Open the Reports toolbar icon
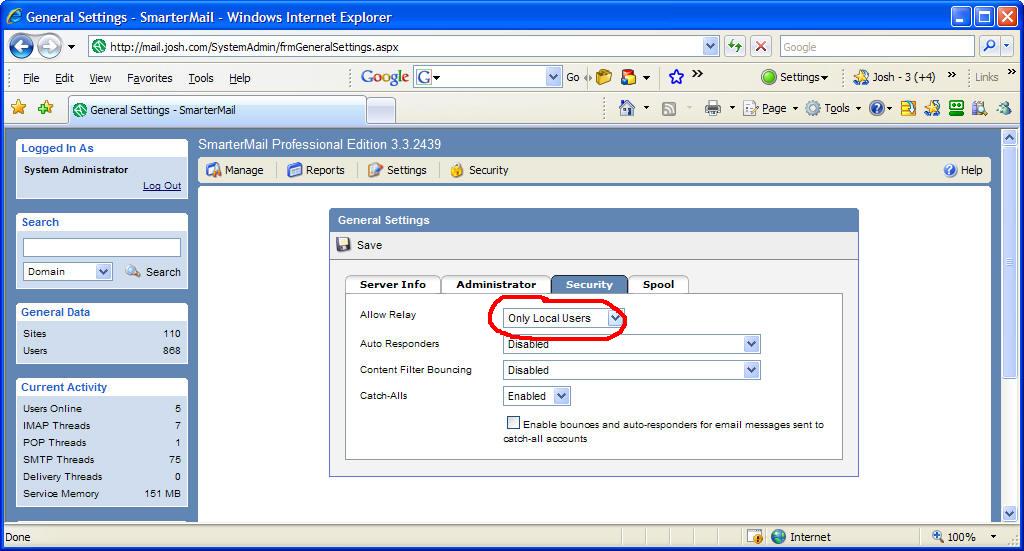Image resolution: width=1024 pixels, height=551 pixels. [x=295, y=170]
